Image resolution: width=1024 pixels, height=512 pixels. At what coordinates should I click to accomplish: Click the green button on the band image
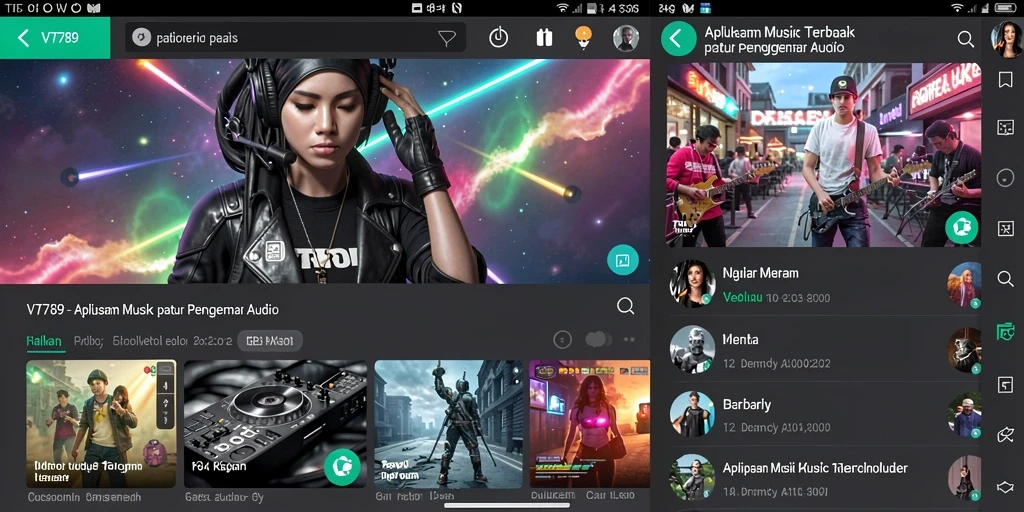pyautogui.click(x=961, y=227)
